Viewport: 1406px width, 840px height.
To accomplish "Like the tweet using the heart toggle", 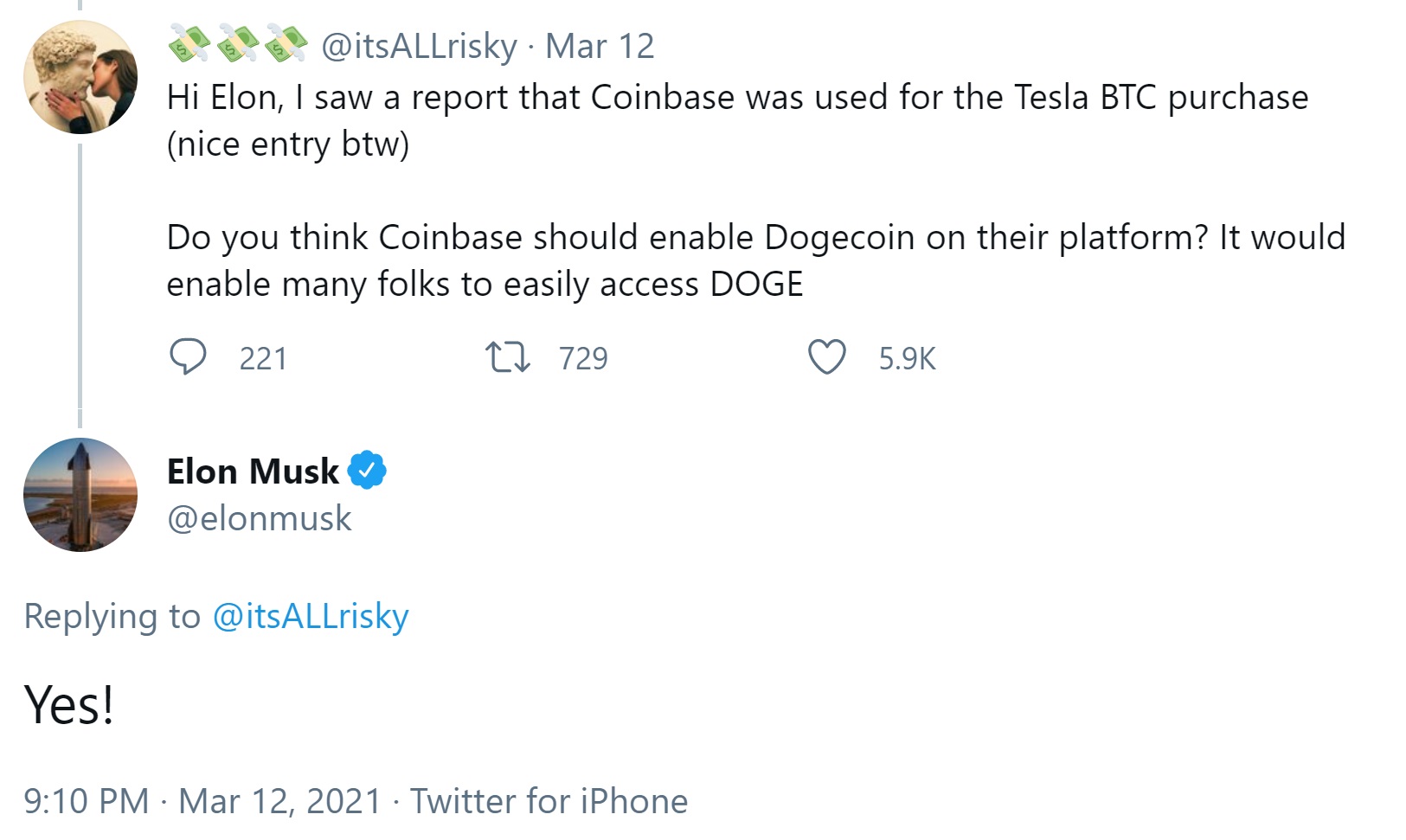I will click(x=826, y=357).
